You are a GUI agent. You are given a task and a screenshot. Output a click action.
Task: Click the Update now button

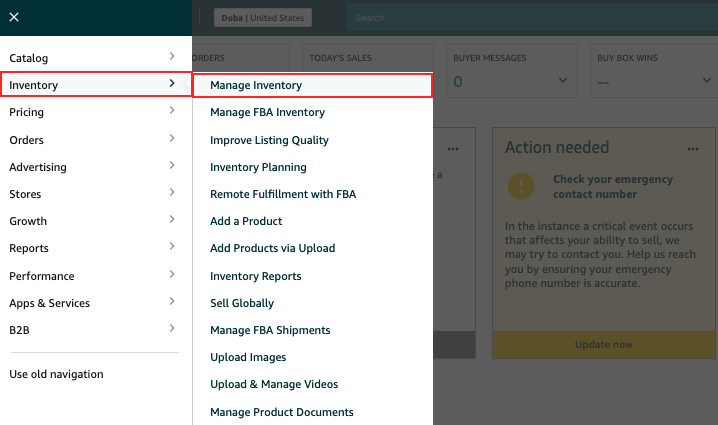603,344
